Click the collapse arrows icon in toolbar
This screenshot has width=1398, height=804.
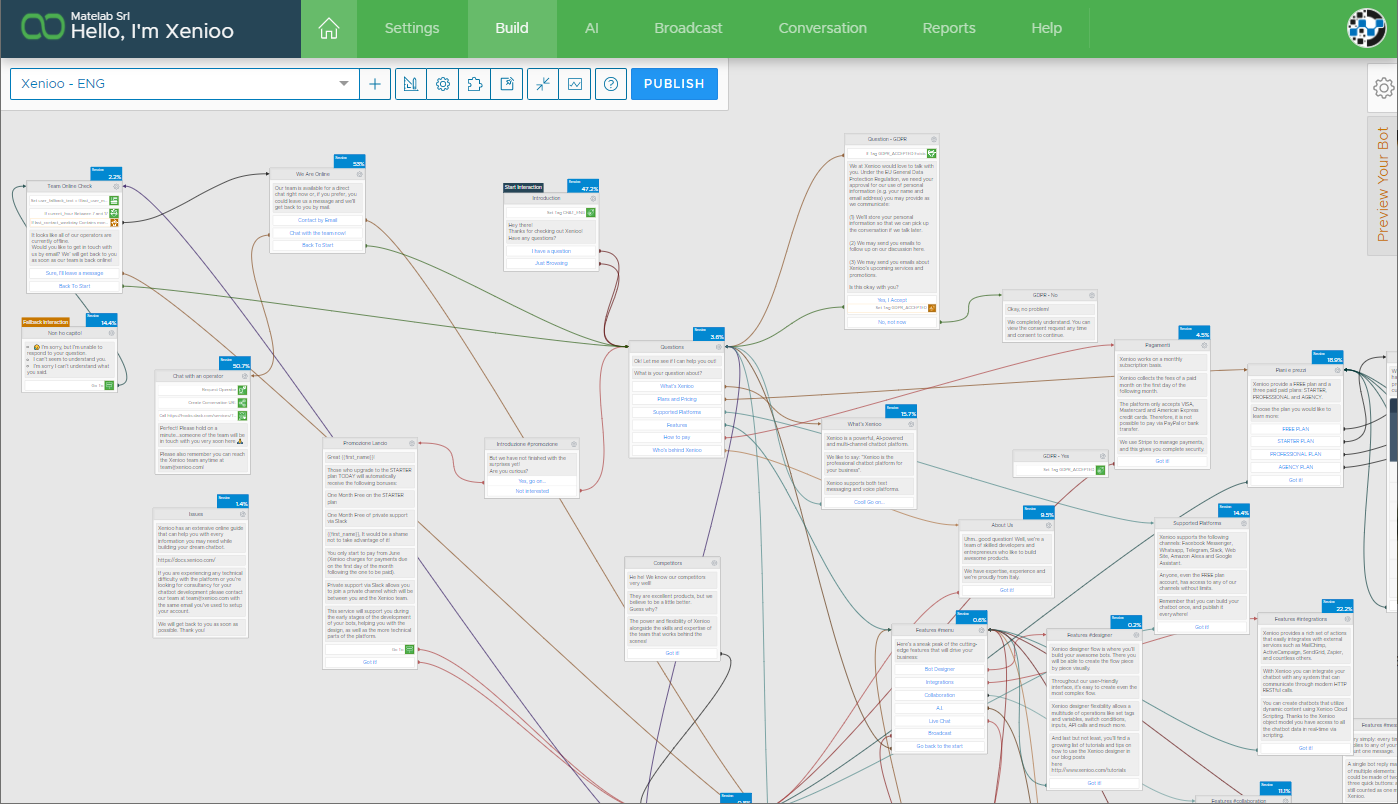click(543, 84)
